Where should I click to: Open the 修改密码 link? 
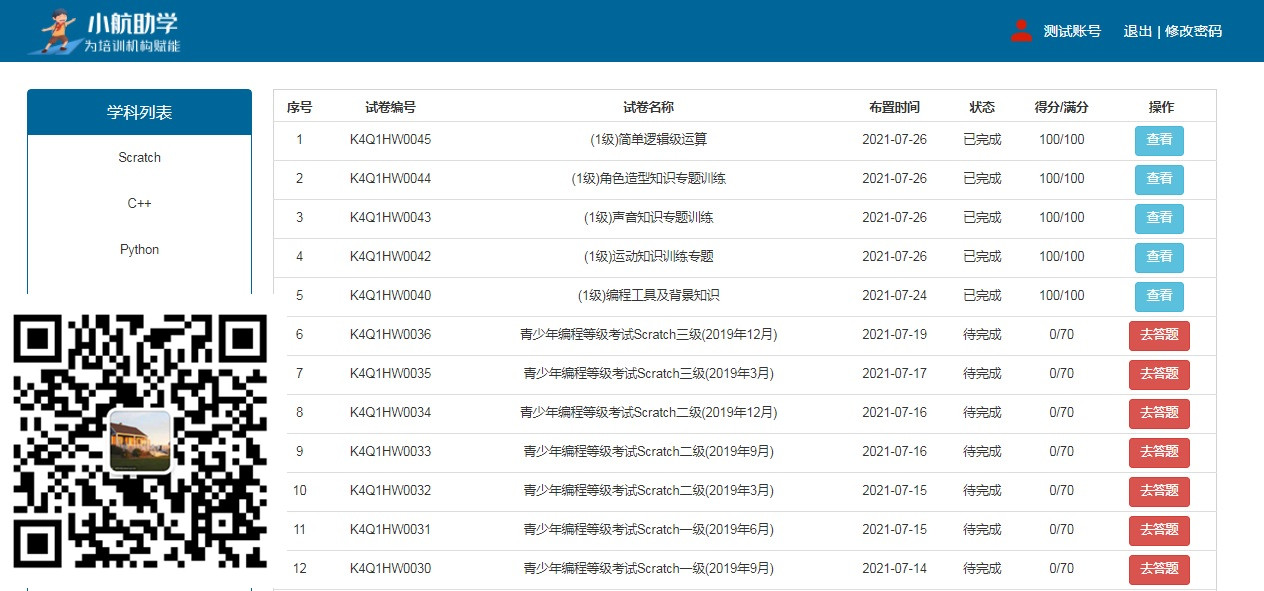tap(1193, 31)
